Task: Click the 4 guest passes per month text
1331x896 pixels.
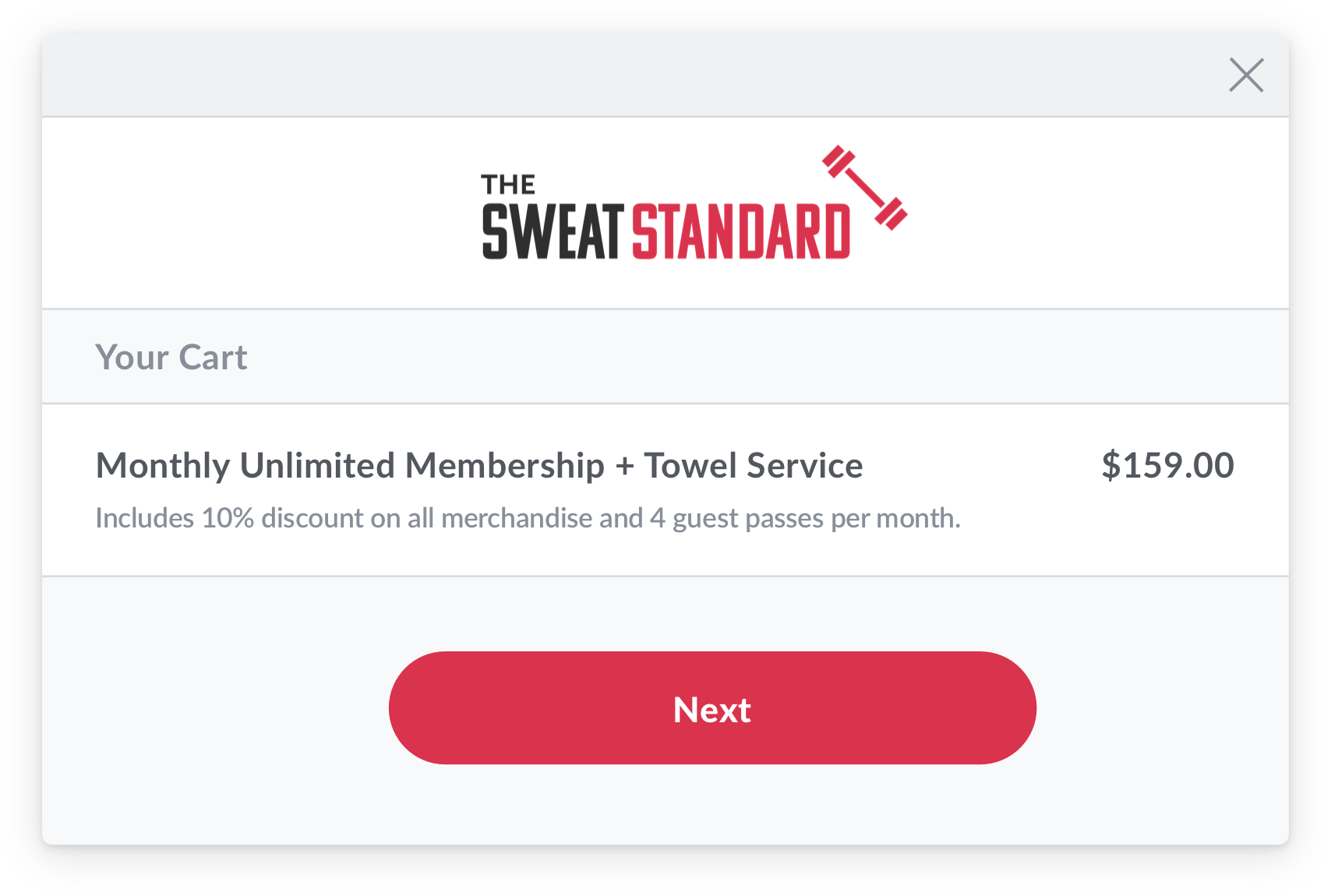Action: 805,518
